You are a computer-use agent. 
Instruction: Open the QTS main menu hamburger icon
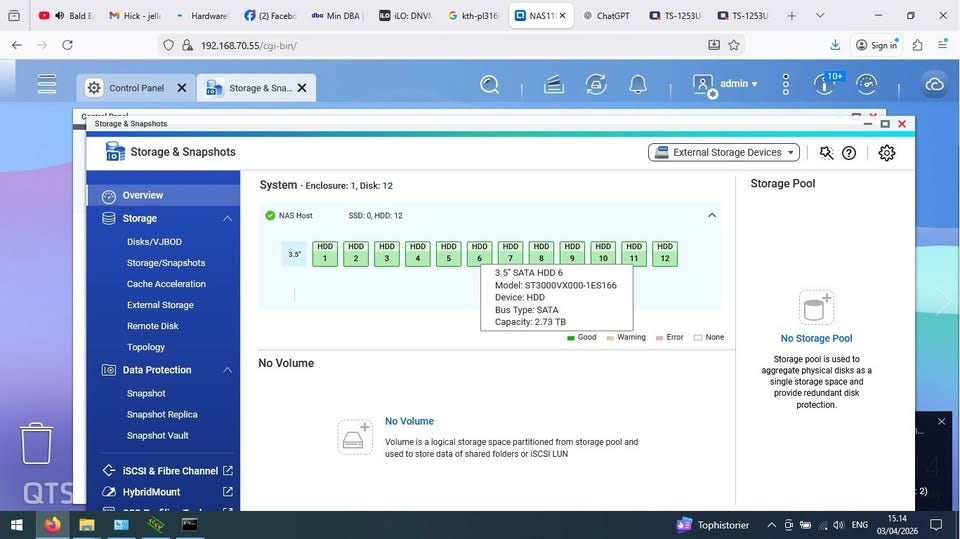pyautogui.click(x=47, y=84)
